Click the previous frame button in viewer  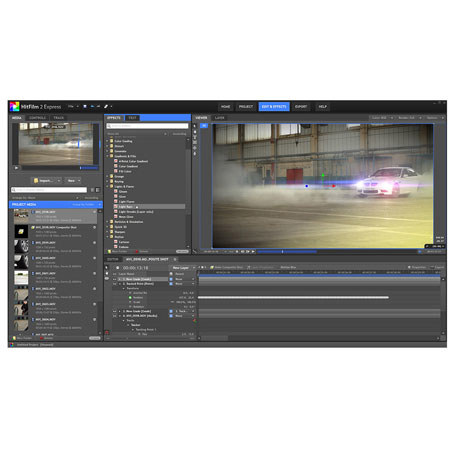[243, 251]
